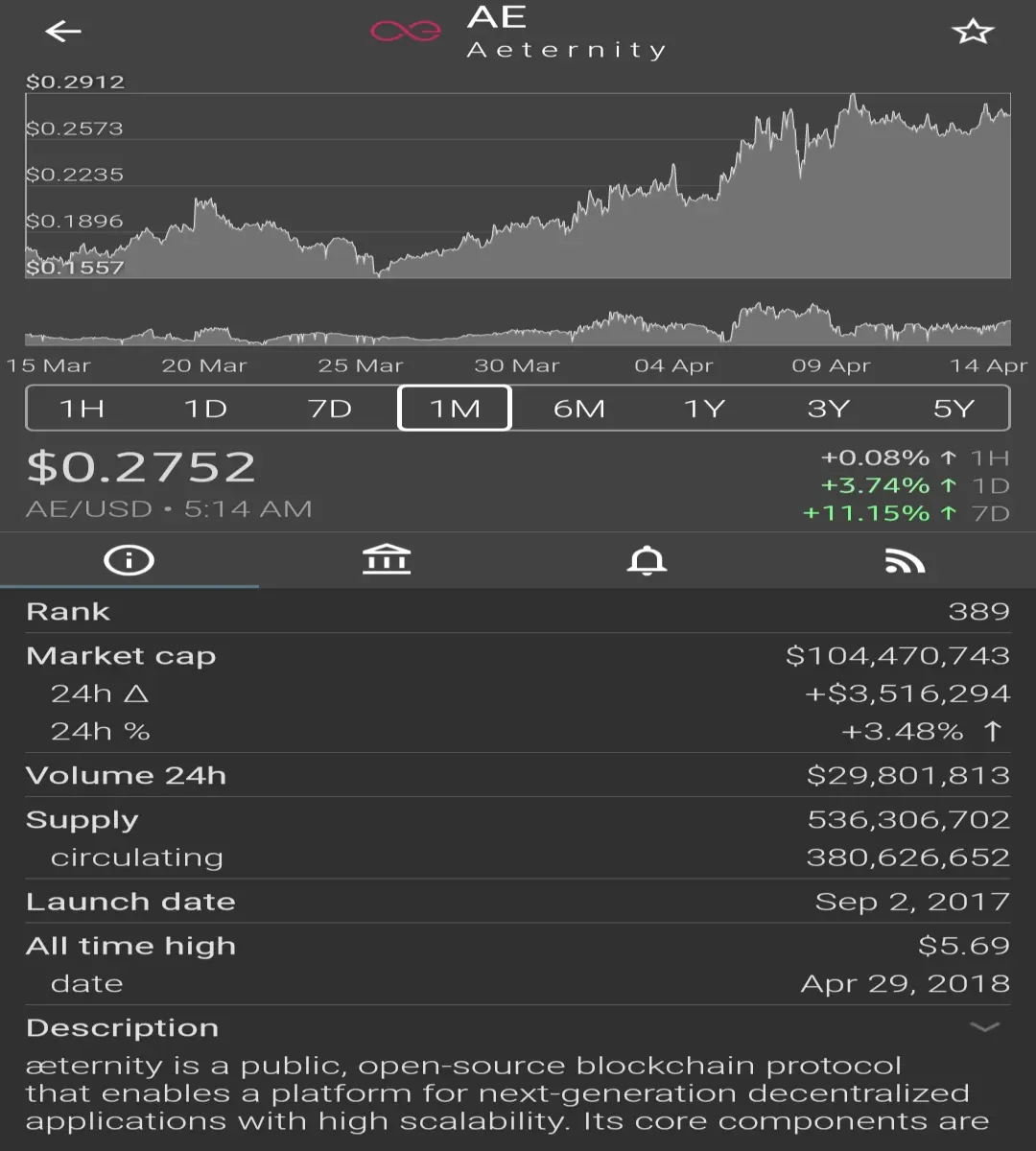Tap the back arrow icon
Screen dimensions: 1036x1151
tap(63, 32)
